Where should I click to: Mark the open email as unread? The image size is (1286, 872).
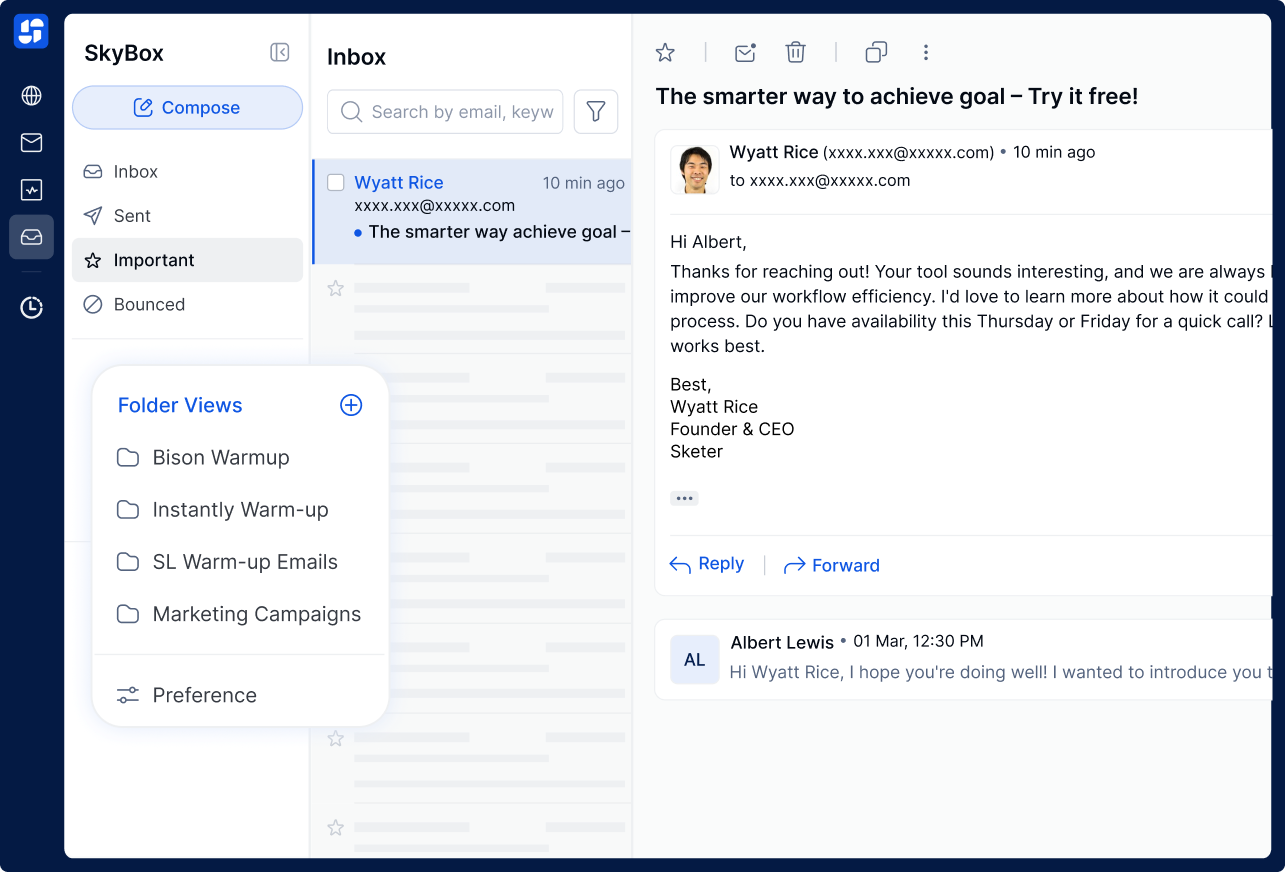tap(745, 53)
